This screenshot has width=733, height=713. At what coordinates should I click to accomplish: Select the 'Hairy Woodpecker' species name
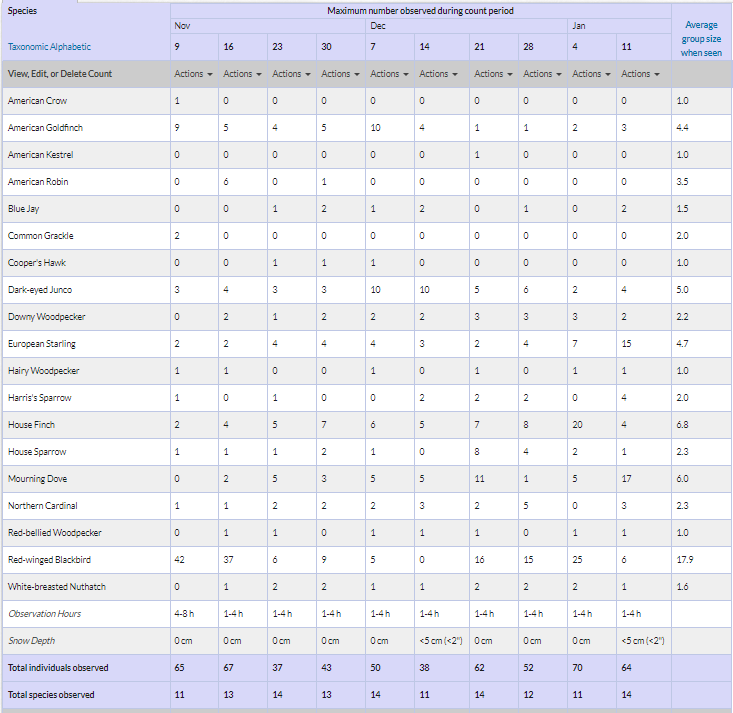43,371
